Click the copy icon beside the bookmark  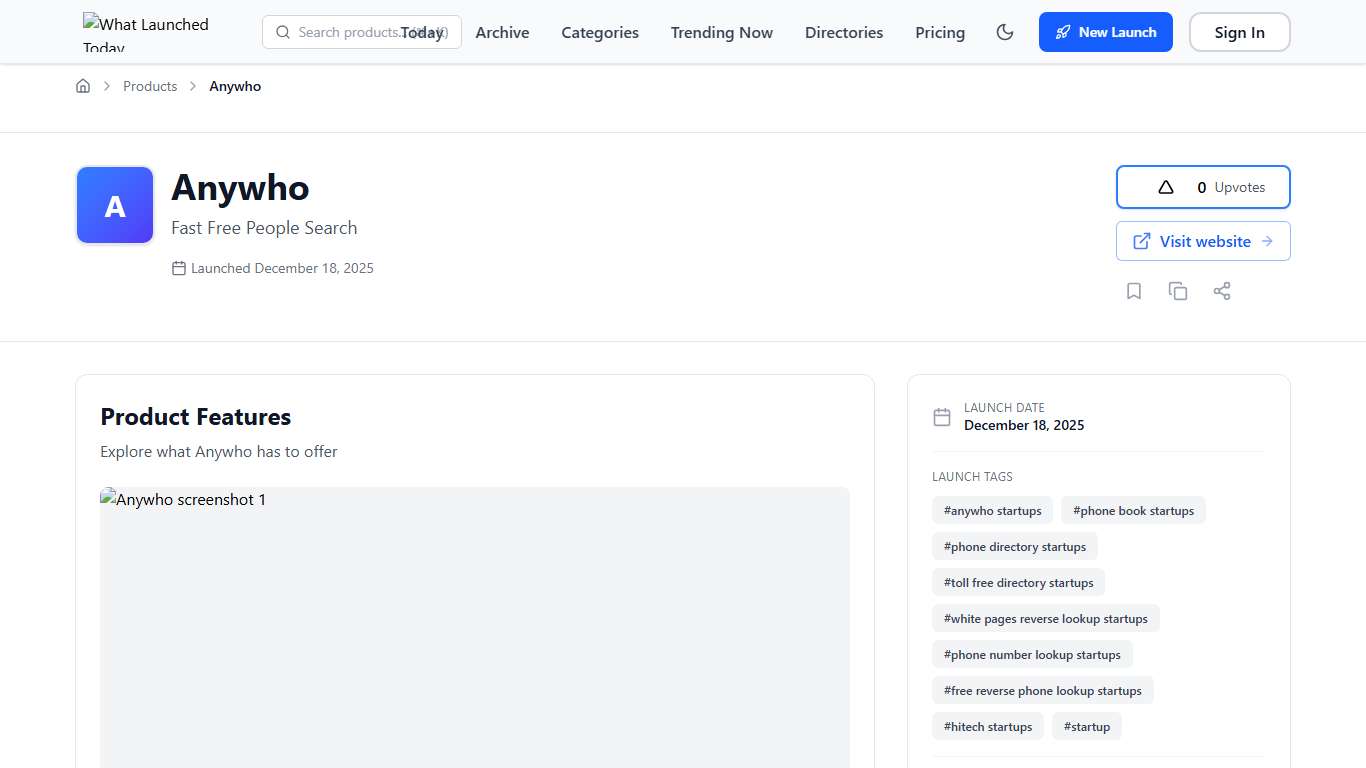1177,290
